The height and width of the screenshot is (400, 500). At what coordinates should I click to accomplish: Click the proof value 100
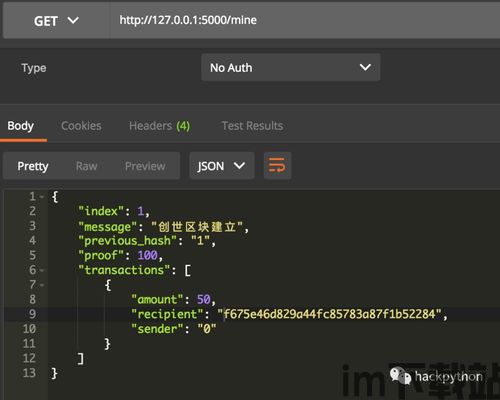point(147,256)
